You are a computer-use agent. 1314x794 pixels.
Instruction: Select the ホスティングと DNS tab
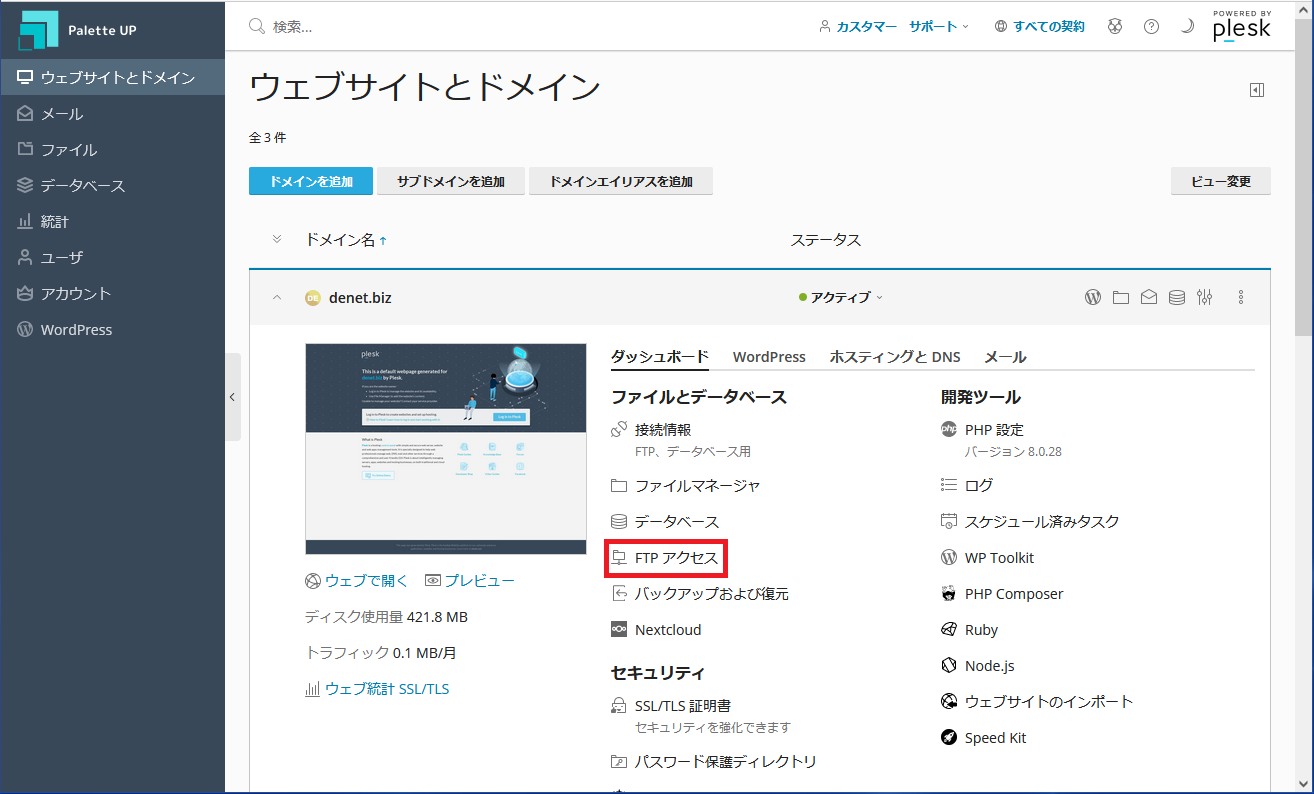(x=895, y=357)
